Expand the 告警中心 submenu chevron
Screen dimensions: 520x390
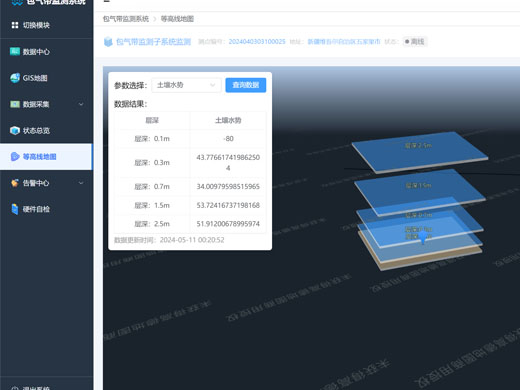click(81, 183)
